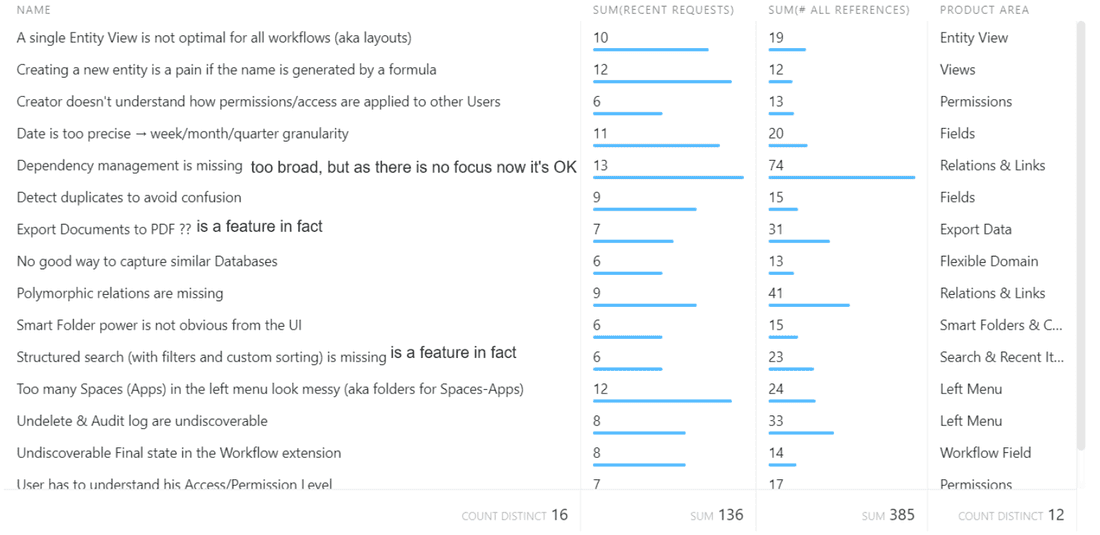1100x535 pixels.
Task: Open "Undelete & Audit log are undiscoverable" item
Action: point(142,422)
